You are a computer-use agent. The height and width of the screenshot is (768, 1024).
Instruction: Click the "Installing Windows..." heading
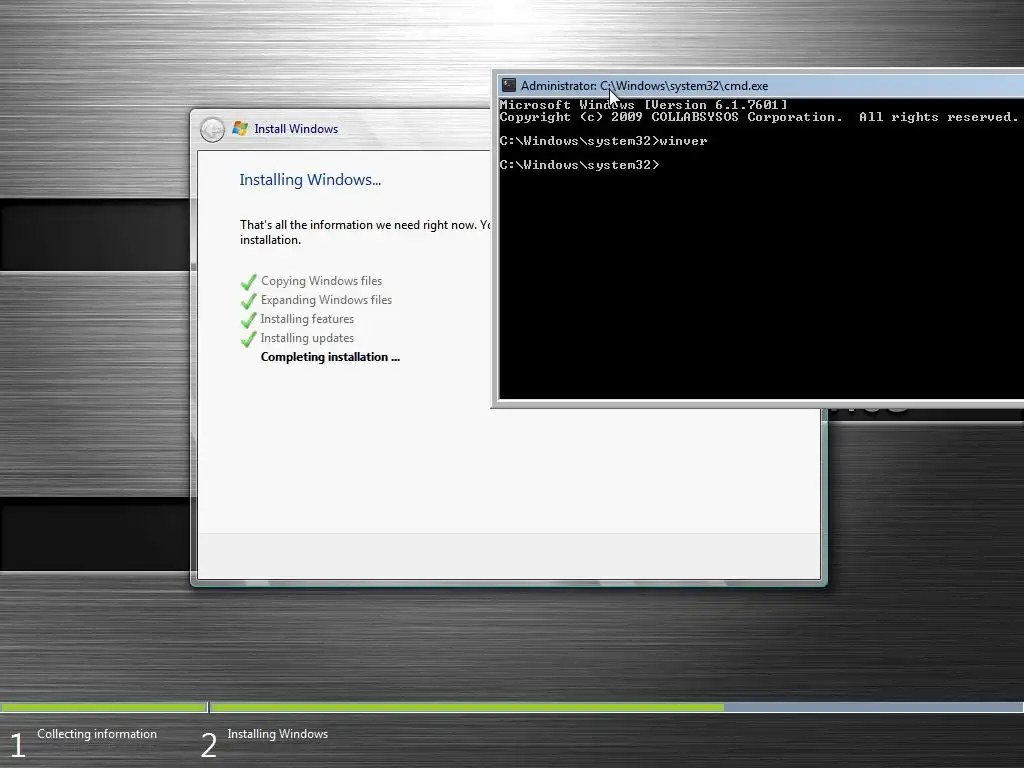310,180
